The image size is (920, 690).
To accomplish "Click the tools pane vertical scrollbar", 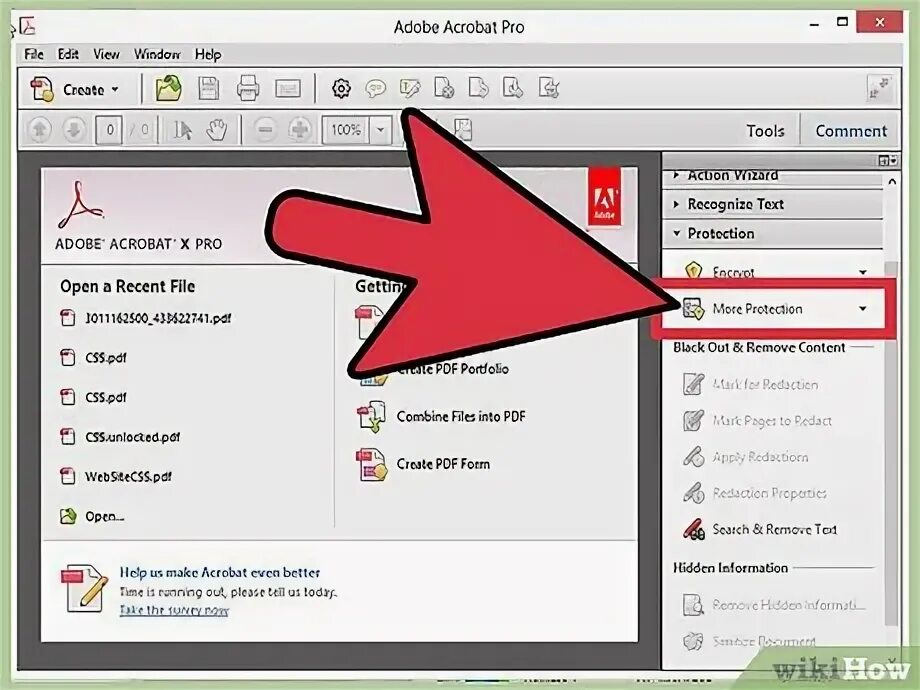I will tap(891, 443).
